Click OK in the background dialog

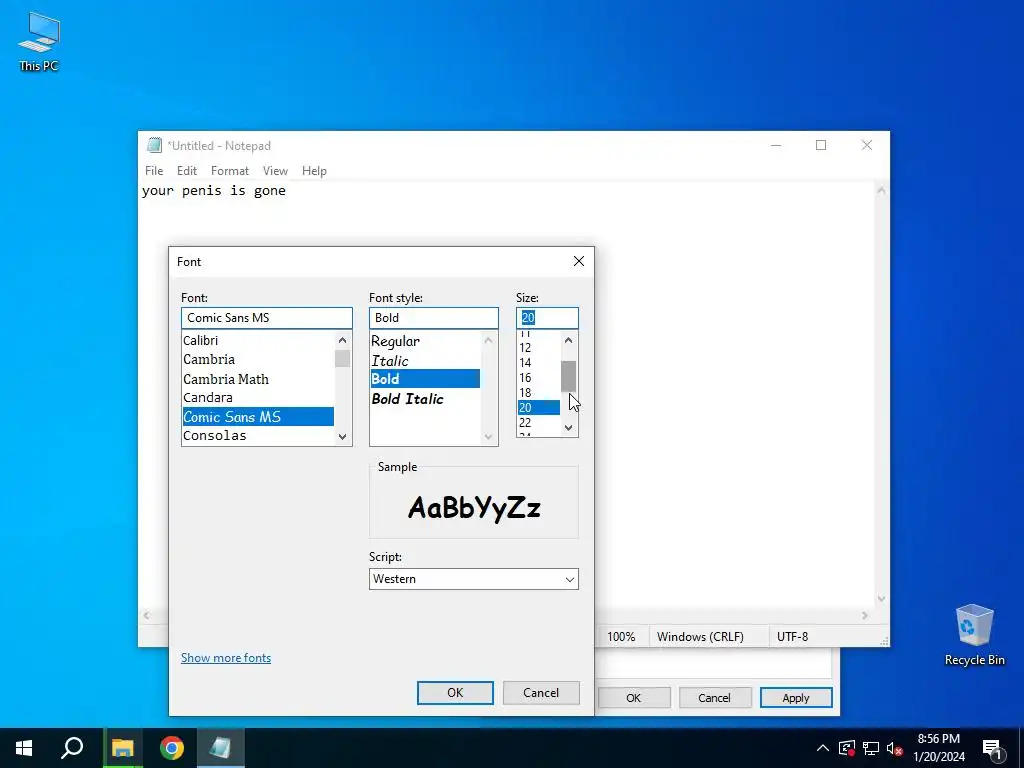[x=633, y=697]
